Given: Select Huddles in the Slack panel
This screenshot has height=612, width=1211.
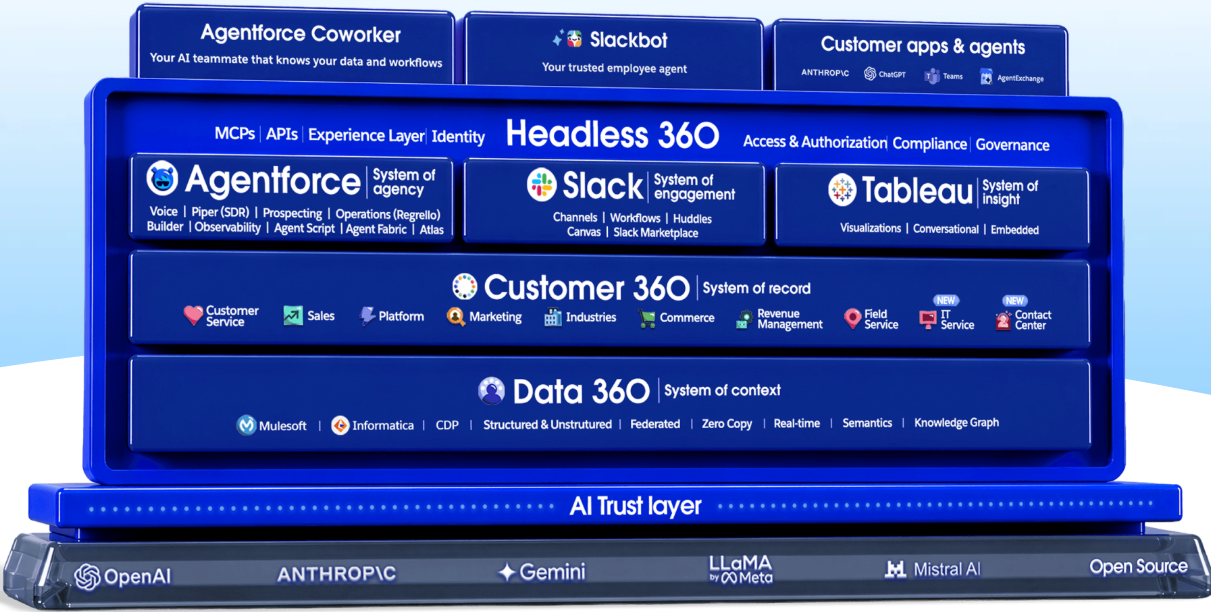Looking at the screenshot, I should 692,218.
